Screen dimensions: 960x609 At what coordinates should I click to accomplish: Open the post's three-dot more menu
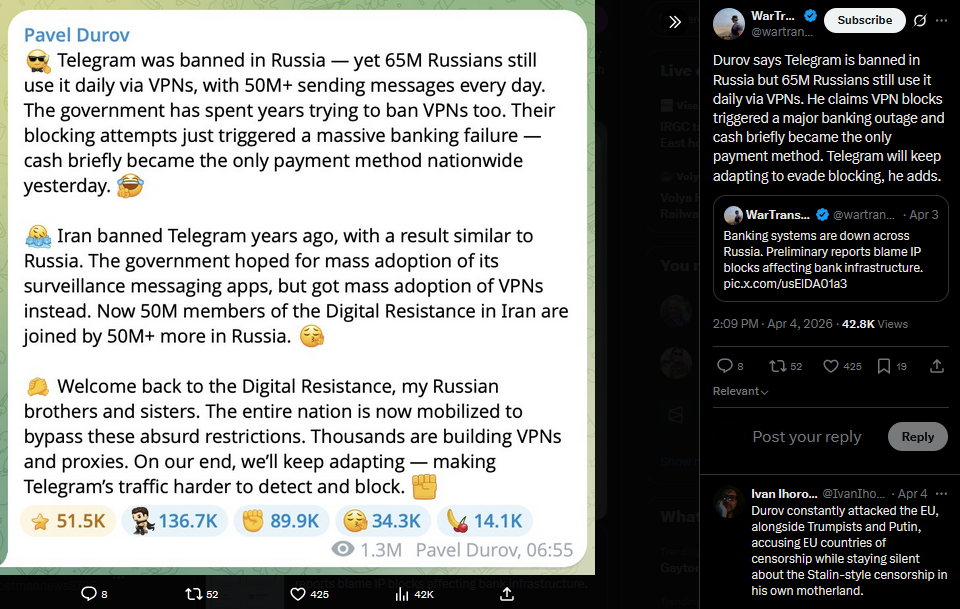tap(941, 21)
